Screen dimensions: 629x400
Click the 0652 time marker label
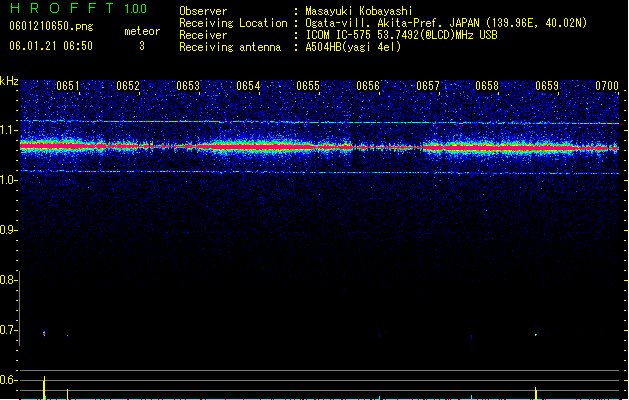coord(128,86)
